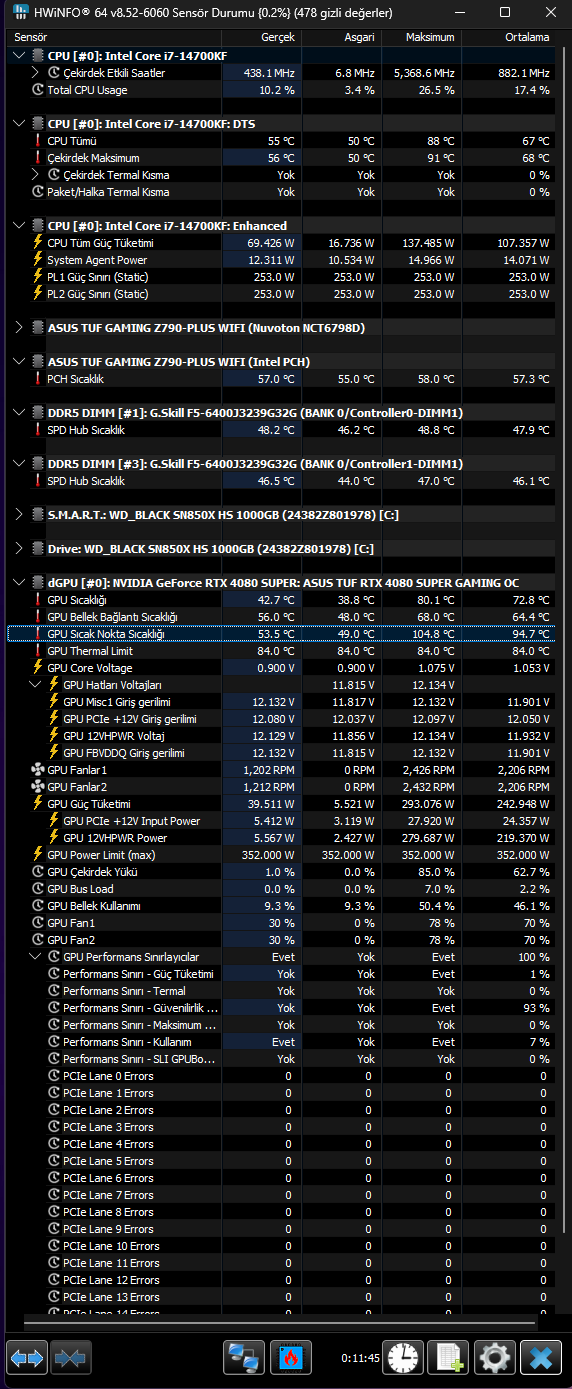Select the GPU Fan1 percentage row
The width and height of the screenshot is (572, 1389).
point(281,923)
